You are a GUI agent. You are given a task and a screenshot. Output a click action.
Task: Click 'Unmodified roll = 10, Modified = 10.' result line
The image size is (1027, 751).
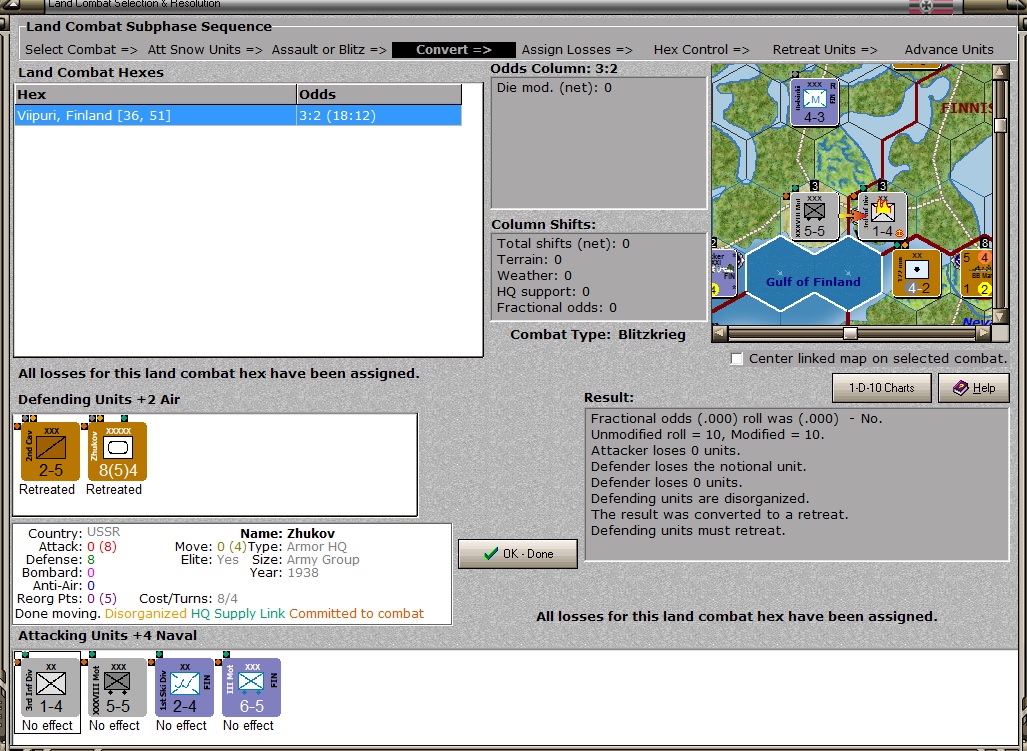coord(707,435)
